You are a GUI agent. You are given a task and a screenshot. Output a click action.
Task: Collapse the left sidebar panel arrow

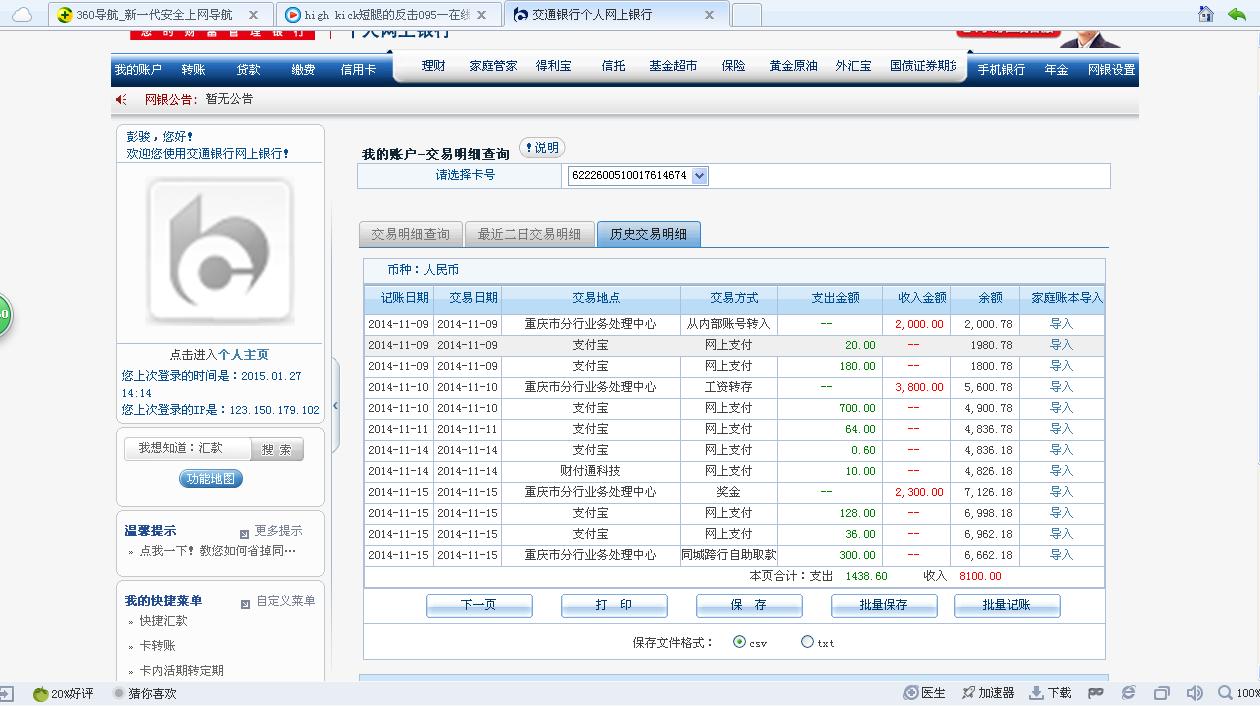coord(335,406)
